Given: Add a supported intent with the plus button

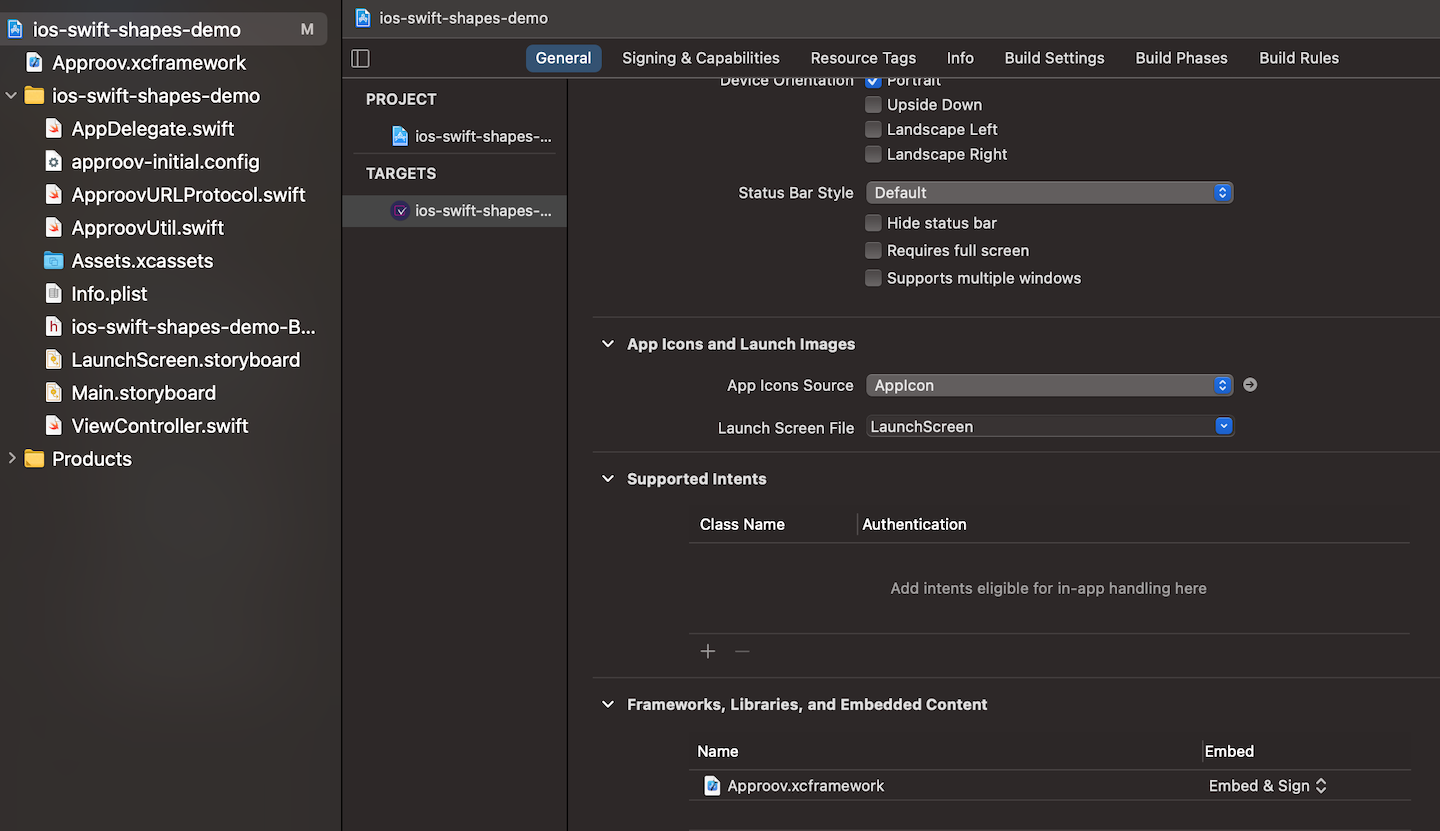Looking at the screenshot, I should 708,651.
